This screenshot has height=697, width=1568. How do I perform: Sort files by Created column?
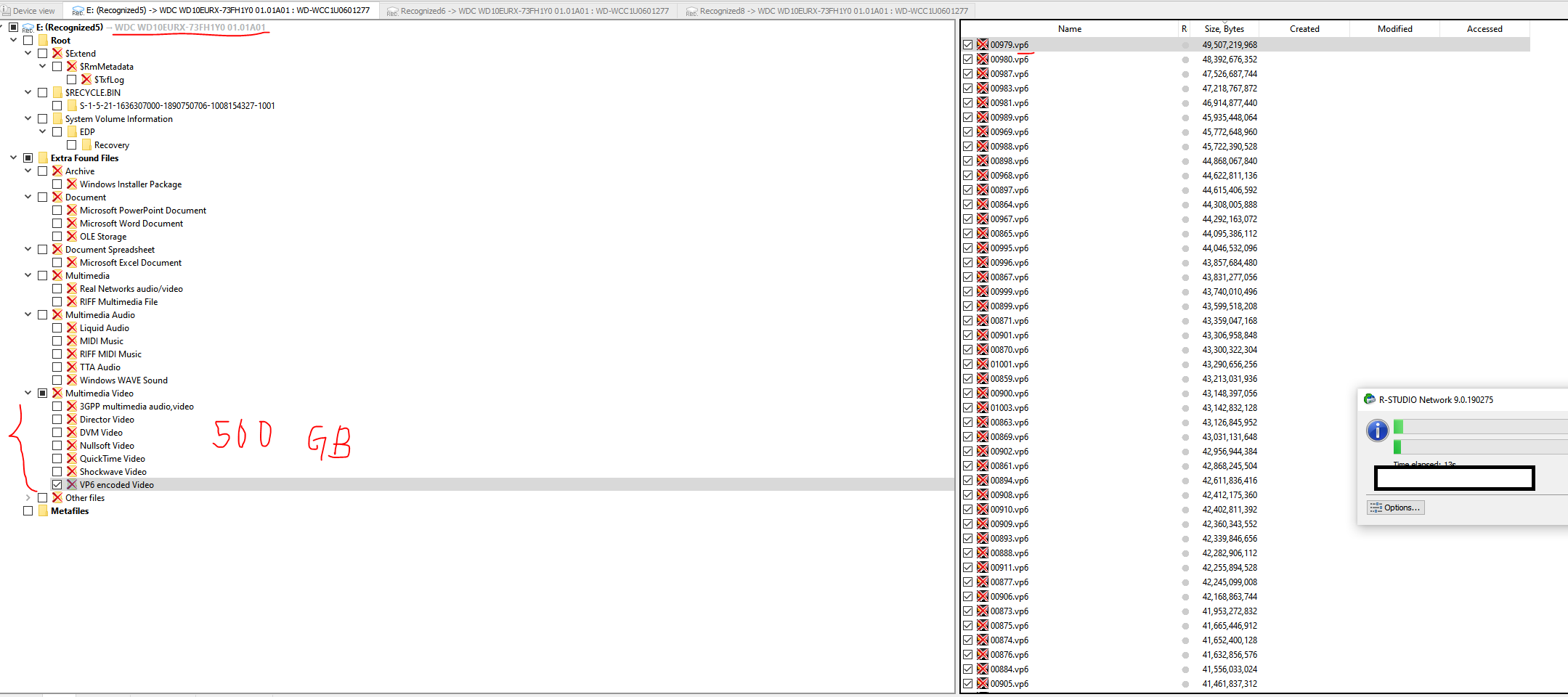1304,29
